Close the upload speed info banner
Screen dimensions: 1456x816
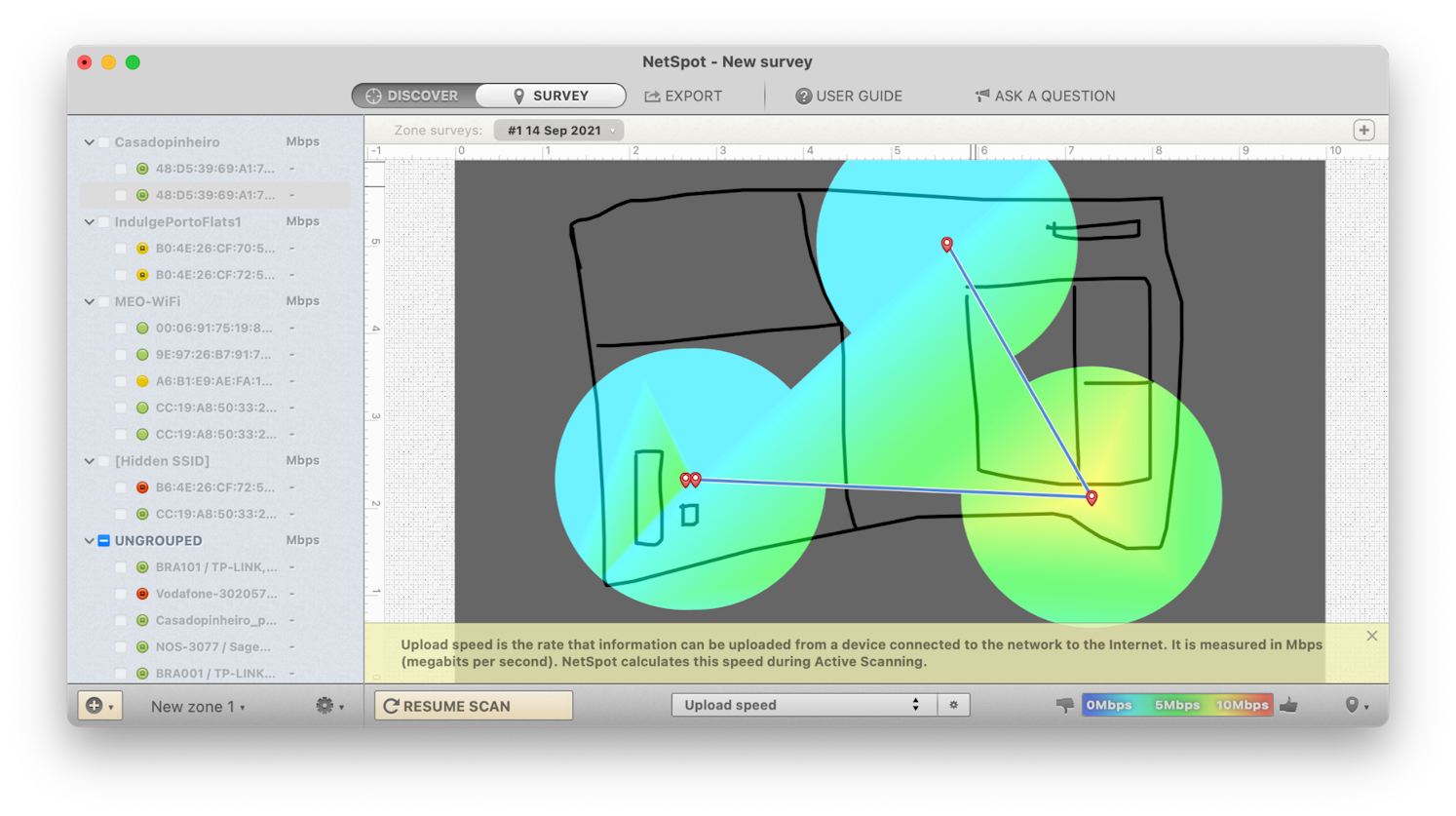coord(1371,636)
